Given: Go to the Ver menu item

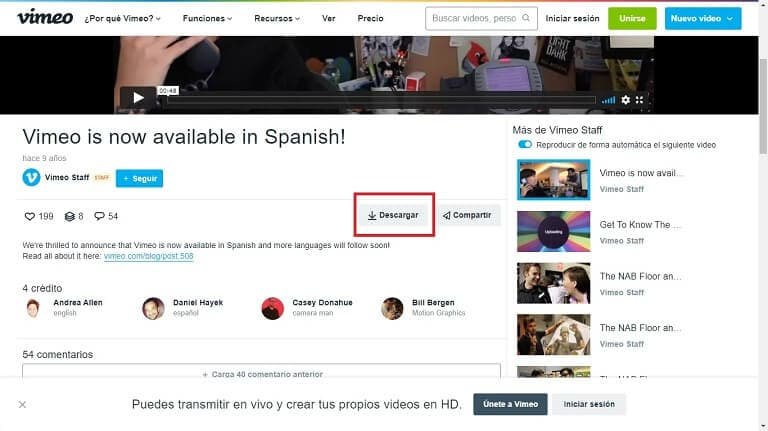Looking at the screenshot, I should pos(328,18).
